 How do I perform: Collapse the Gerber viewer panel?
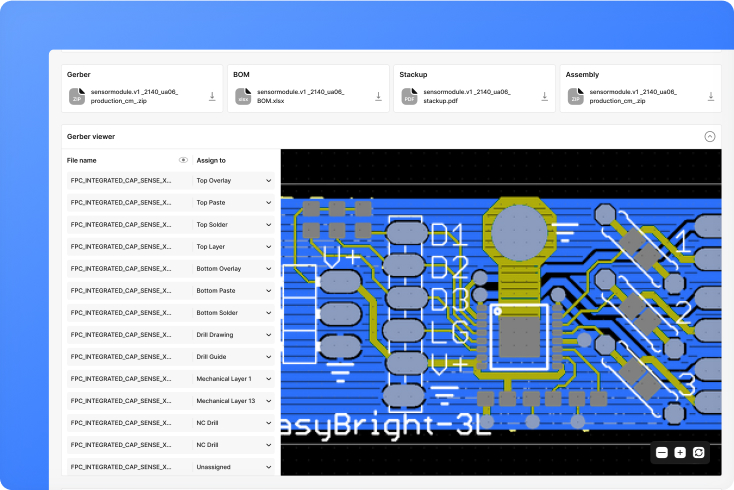pos(710,136)
